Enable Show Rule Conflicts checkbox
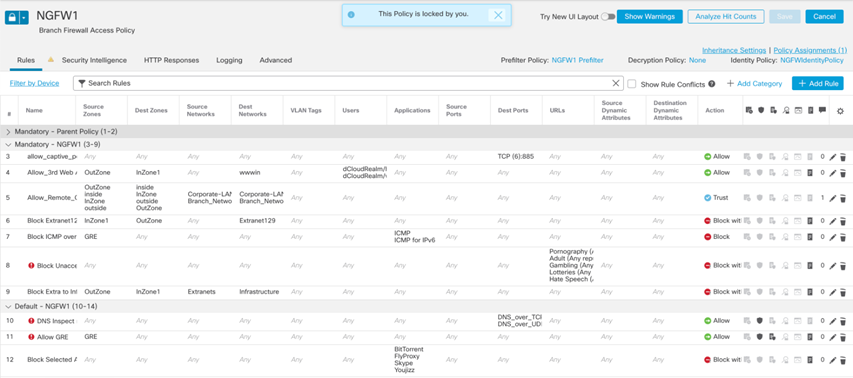 632,84
